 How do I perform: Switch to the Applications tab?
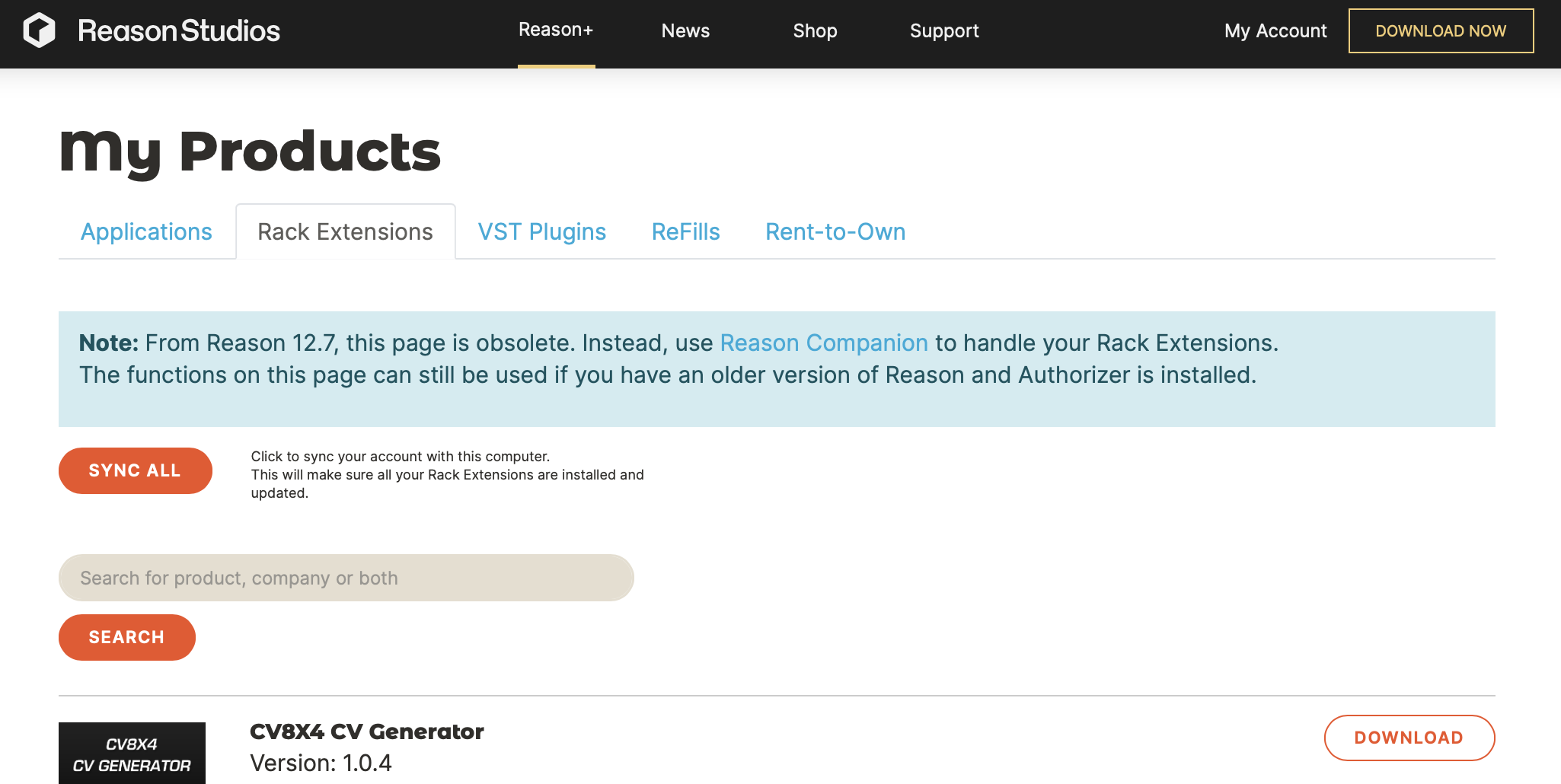tap(146, 231)
